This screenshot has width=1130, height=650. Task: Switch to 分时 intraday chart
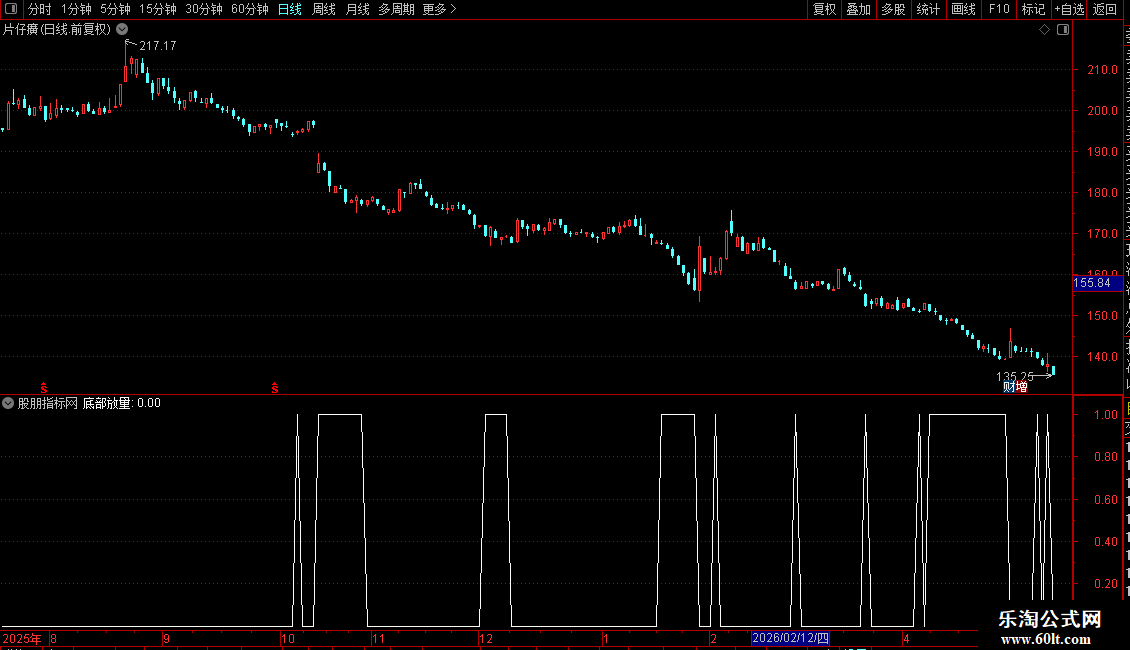40,9
